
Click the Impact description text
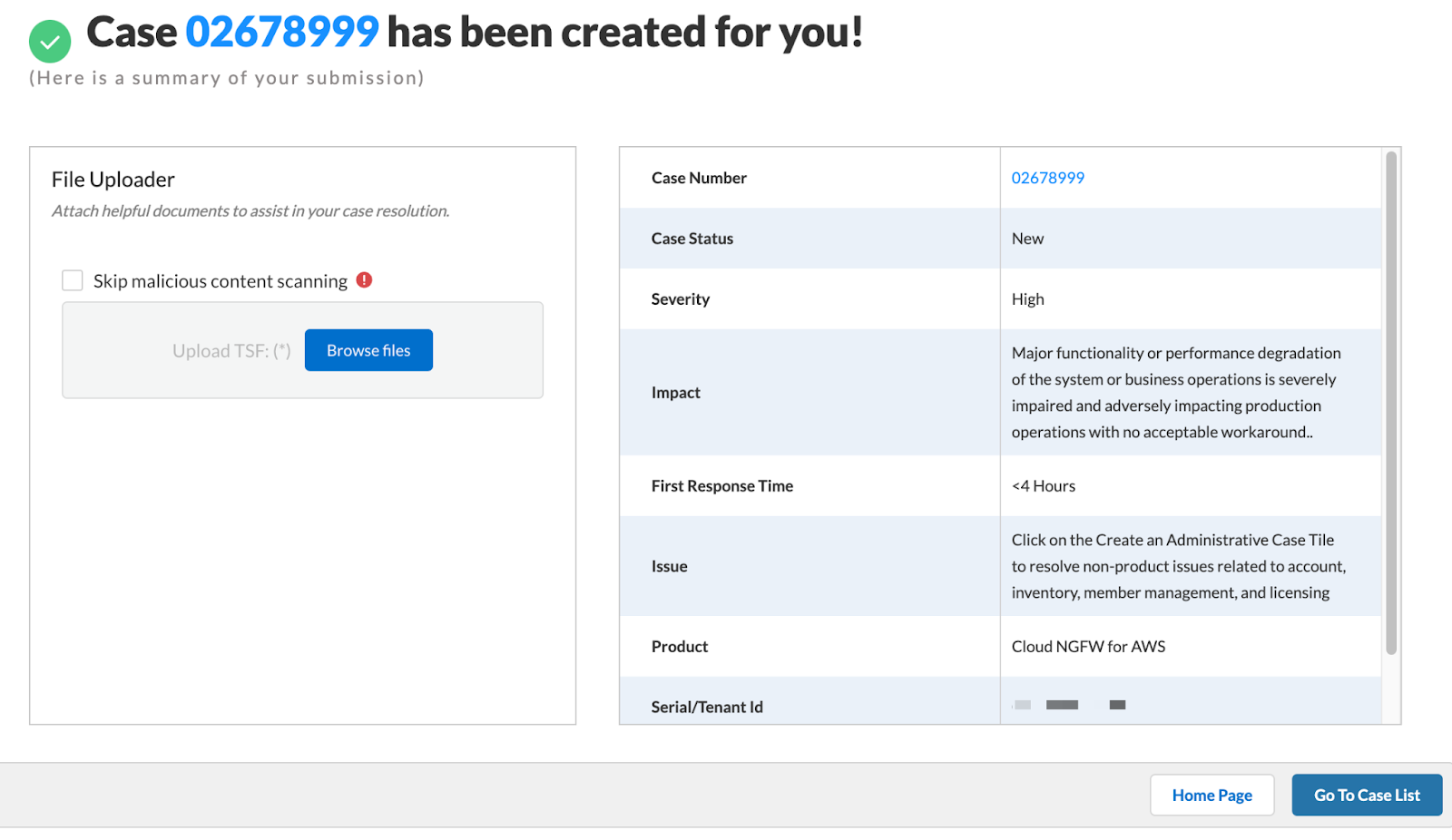pos(1176,392)
